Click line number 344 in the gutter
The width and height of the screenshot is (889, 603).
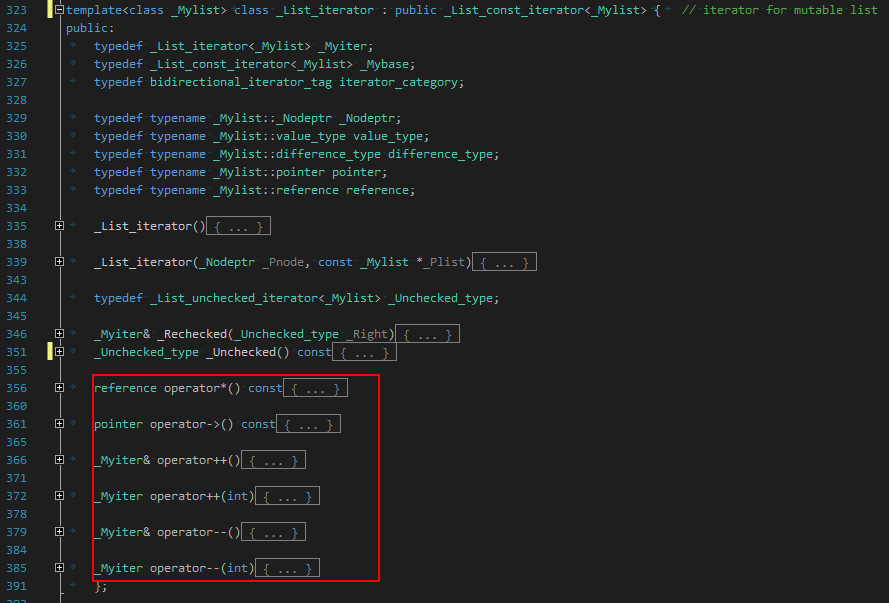(16, 298)
